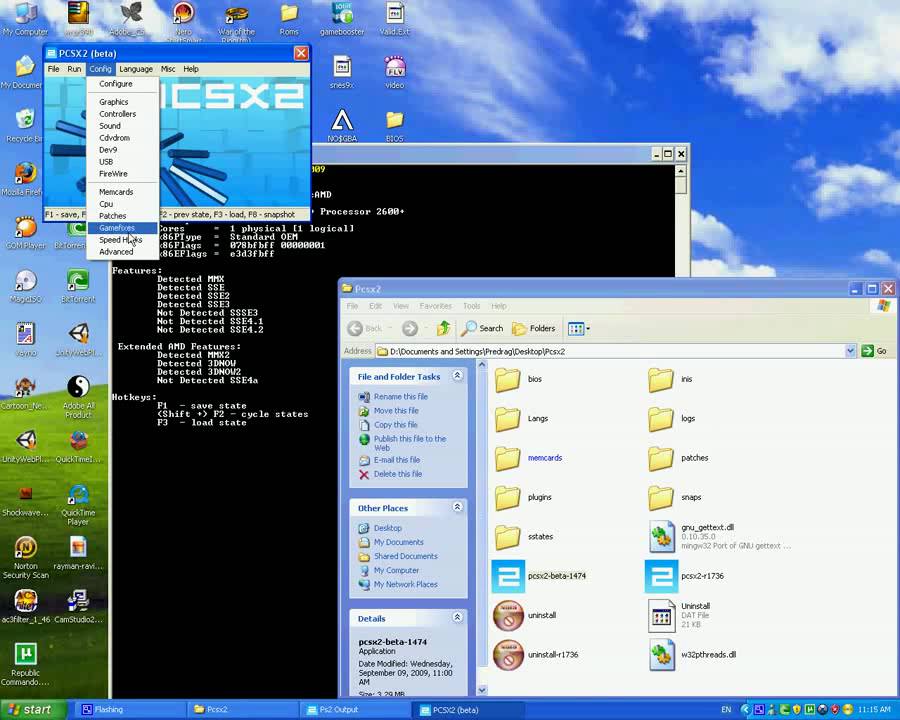
Task: Toggle the Folders toolbar button
Action: 534,328
